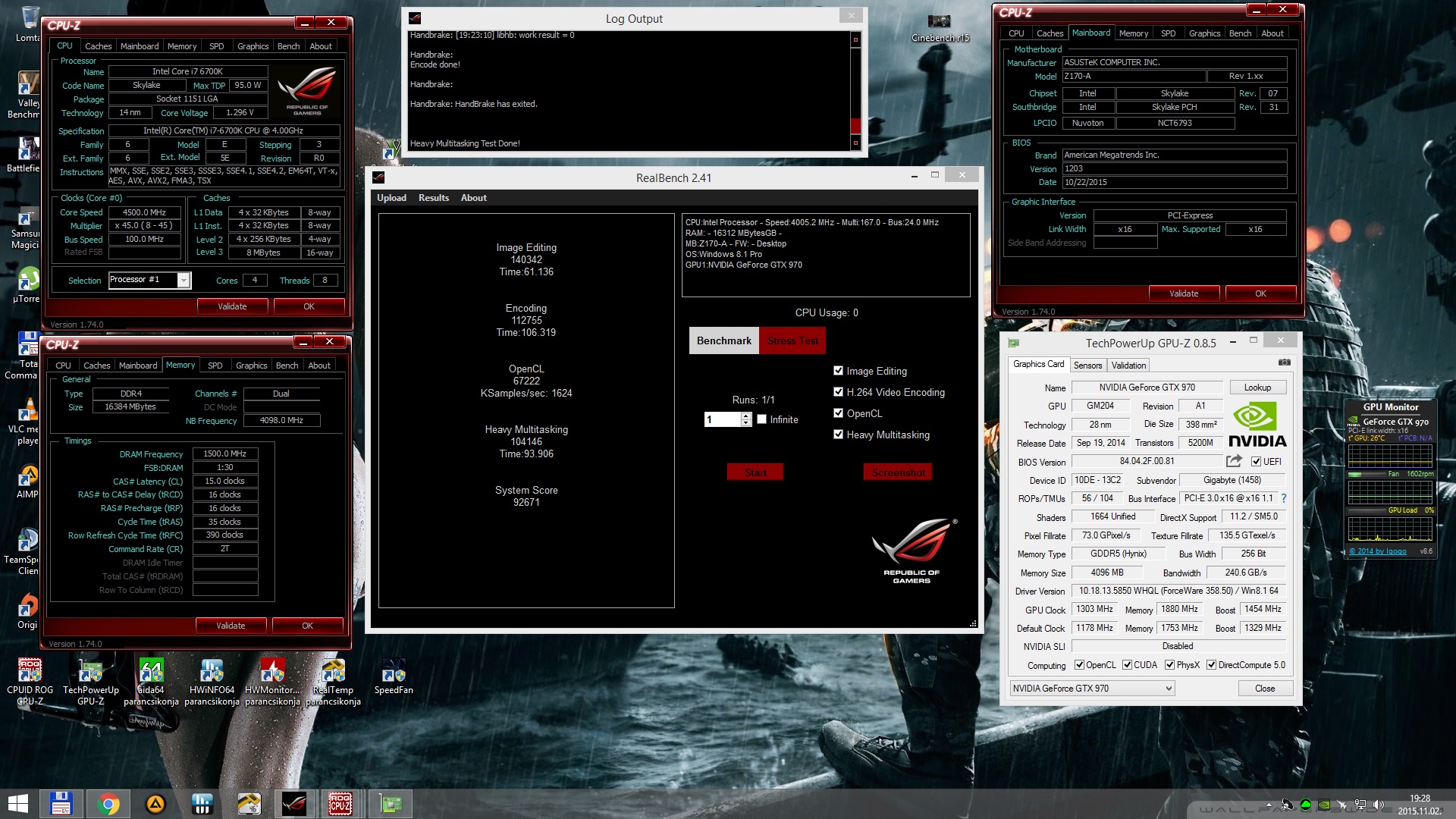Uncheck the Heavy Multitasking checkbox
This screenshot has width=1456, height=819.
(838, 435)
